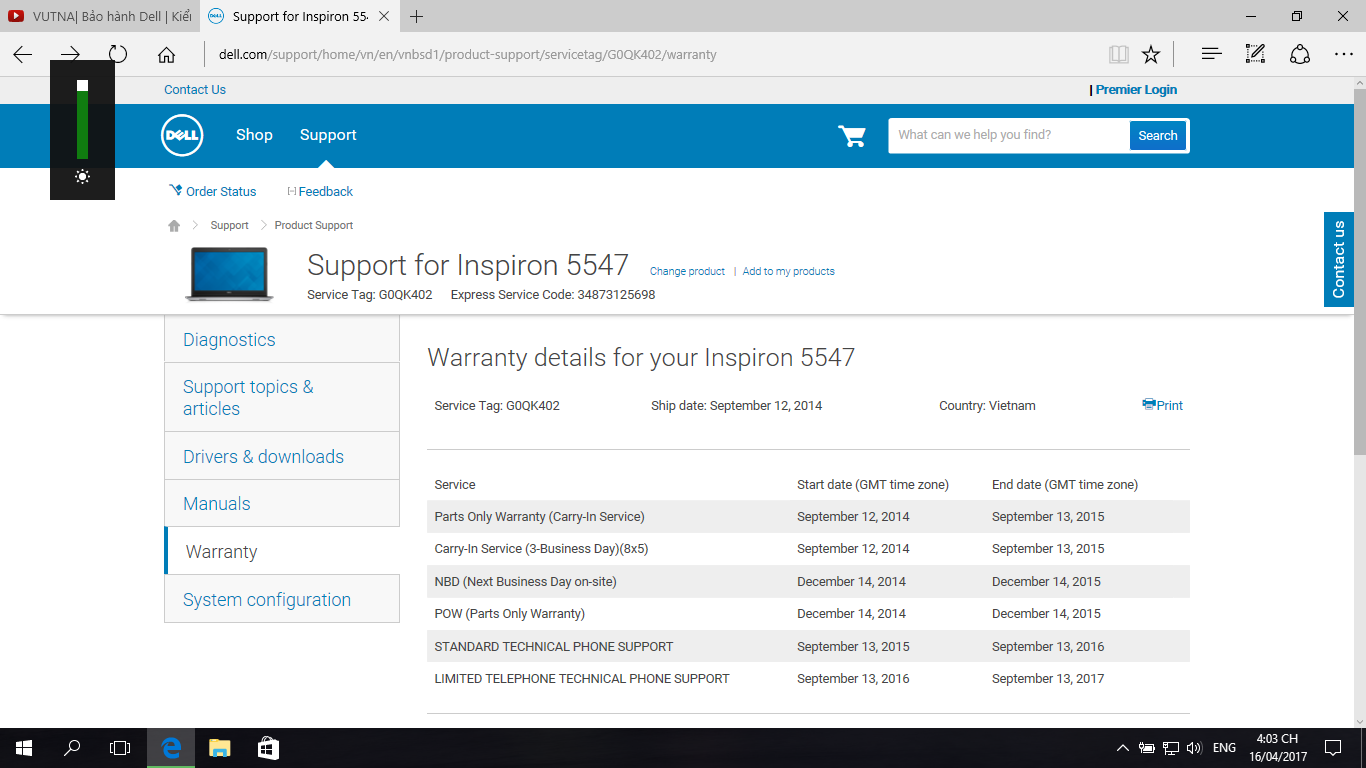Click the Support breadcrumb link
The height and width of the screenshot is (768, 1366).
click(229, 225)
